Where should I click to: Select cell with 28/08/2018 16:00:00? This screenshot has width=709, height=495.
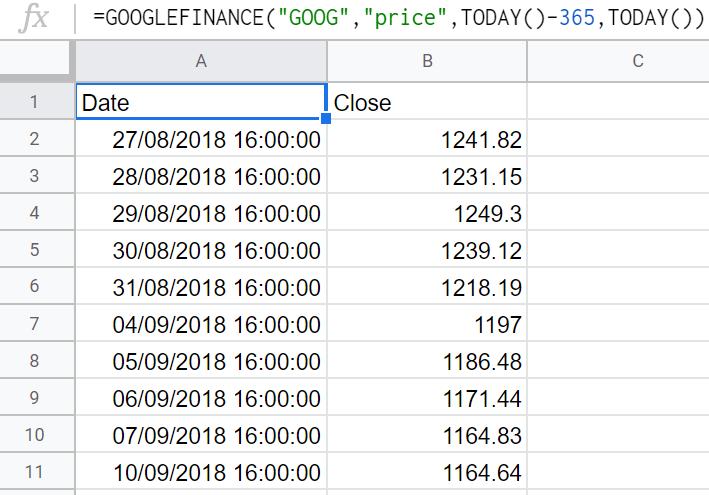tap(201, 176)
